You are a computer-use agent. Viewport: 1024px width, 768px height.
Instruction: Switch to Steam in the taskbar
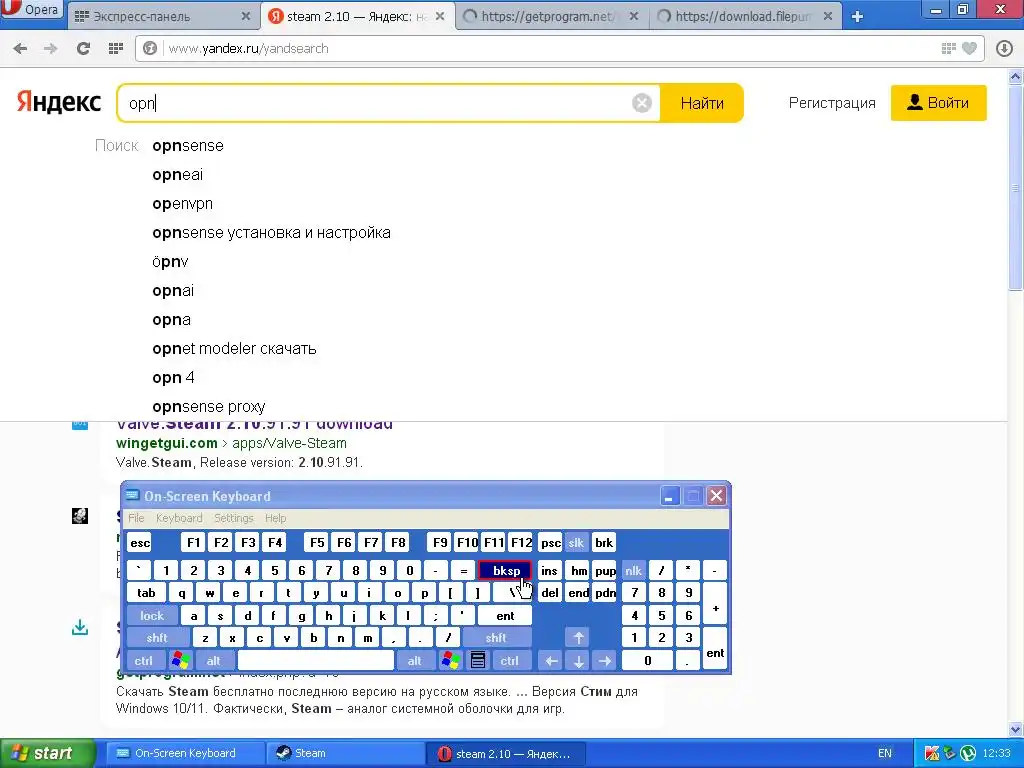click(x=345, y=753)
